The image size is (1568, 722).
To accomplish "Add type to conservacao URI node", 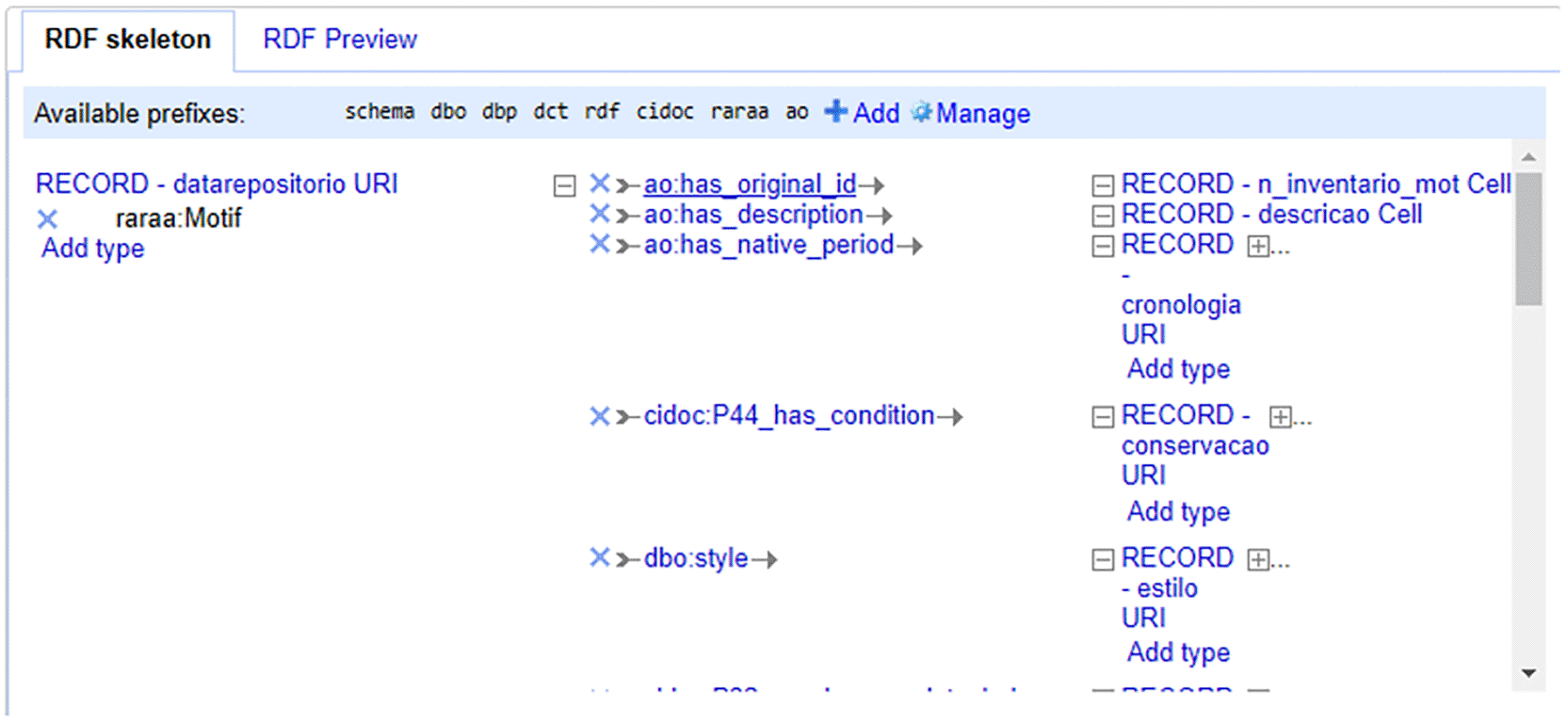I will pos(1179,511).
